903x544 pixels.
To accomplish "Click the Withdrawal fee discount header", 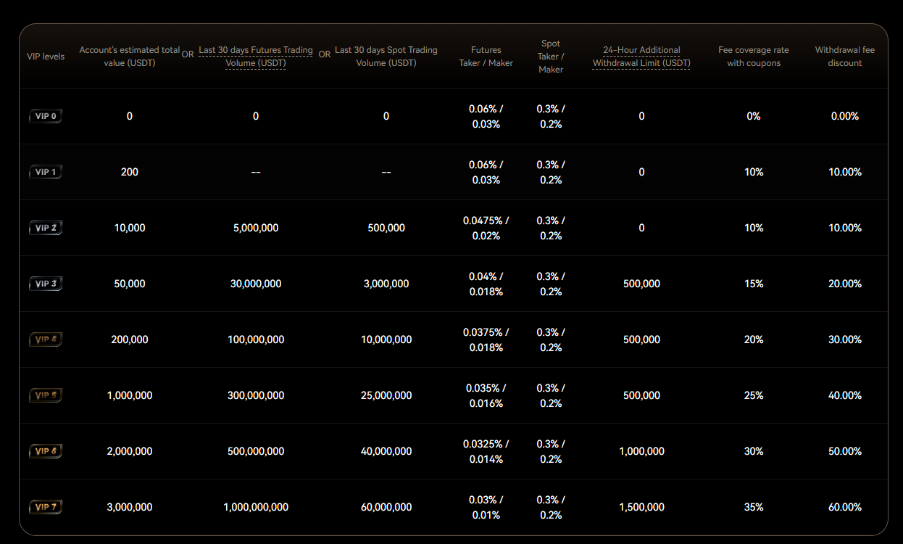I will (x=844, y=56).
